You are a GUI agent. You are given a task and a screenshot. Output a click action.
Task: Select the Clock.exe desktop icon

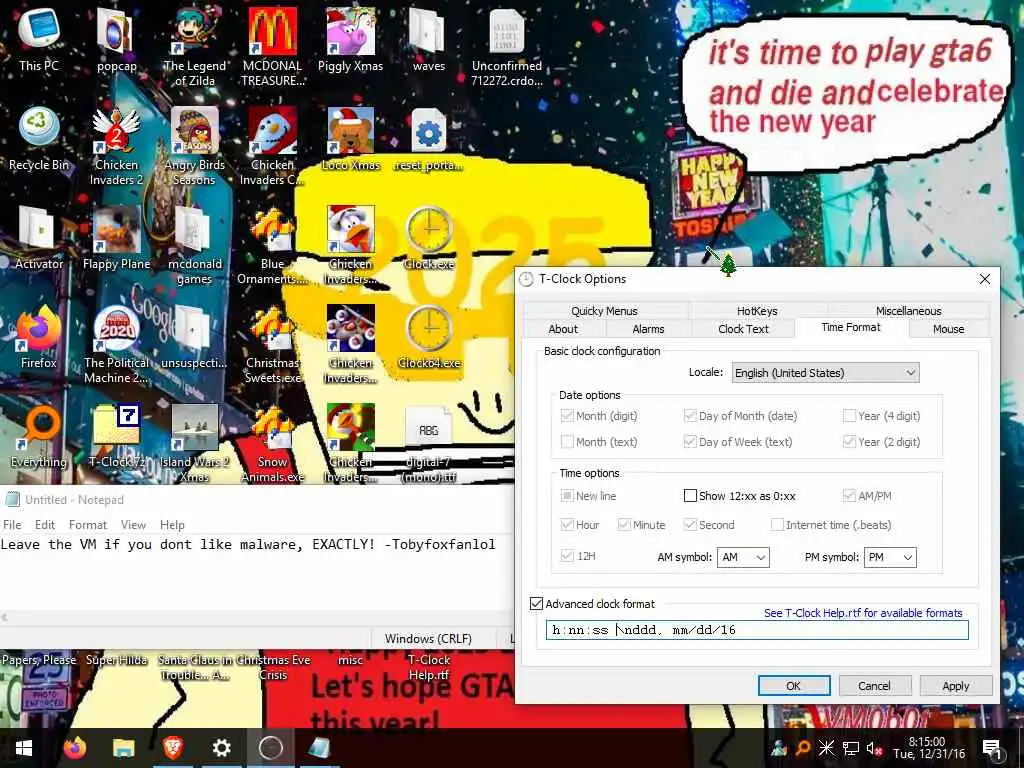point(428,238)
